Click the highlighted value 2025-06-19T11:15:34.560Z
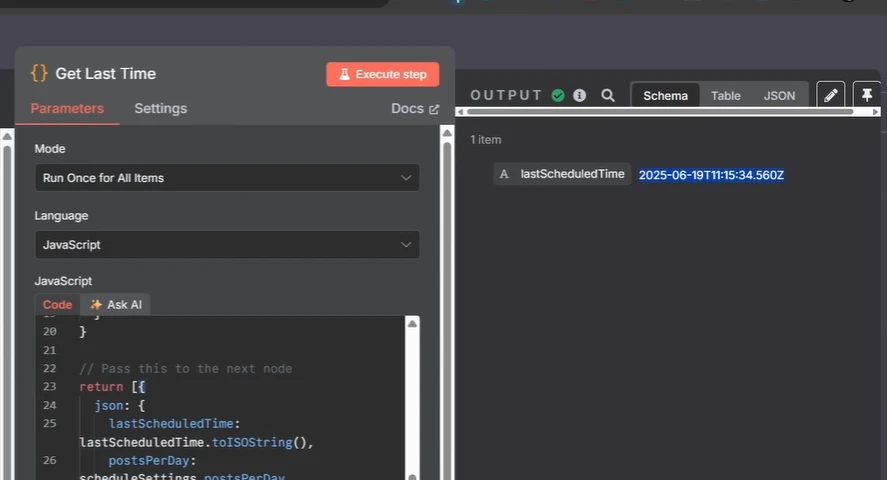 coord(711,175)
